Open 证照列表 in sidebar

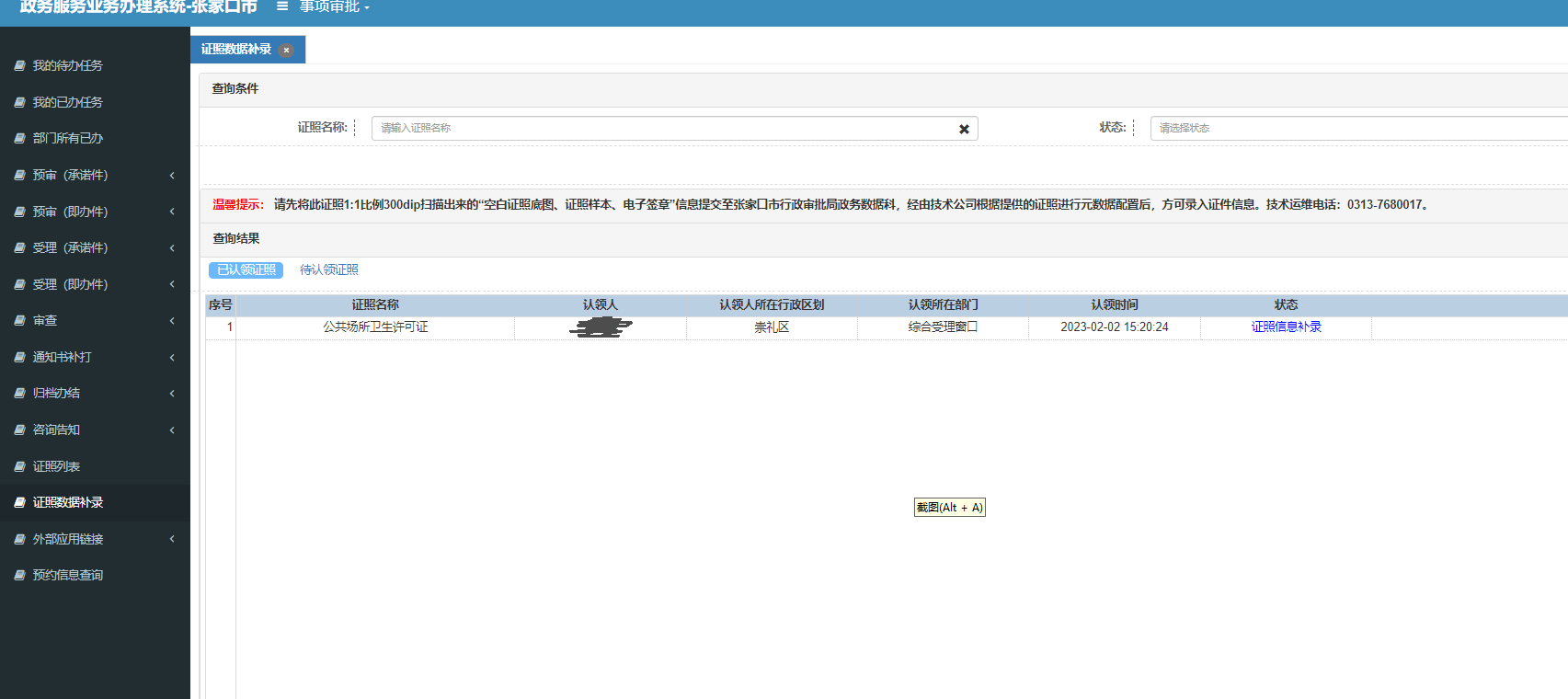point(56,466)
